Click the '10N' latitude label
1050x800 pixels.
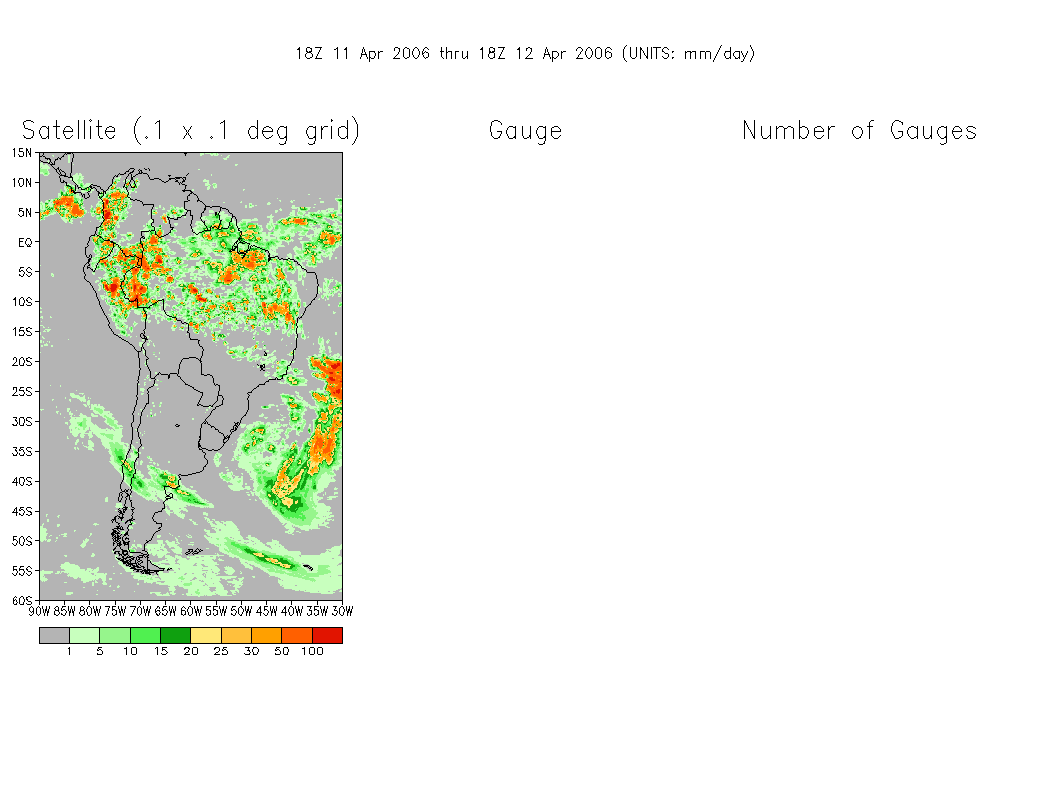click(x=21, y=183)
